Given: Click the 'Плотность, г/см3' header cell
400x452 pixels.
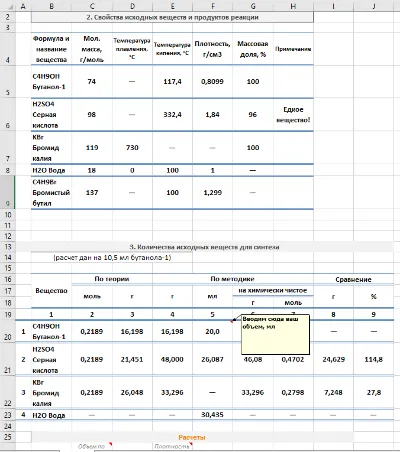Looking at the screenshot, I should [212, 49].
